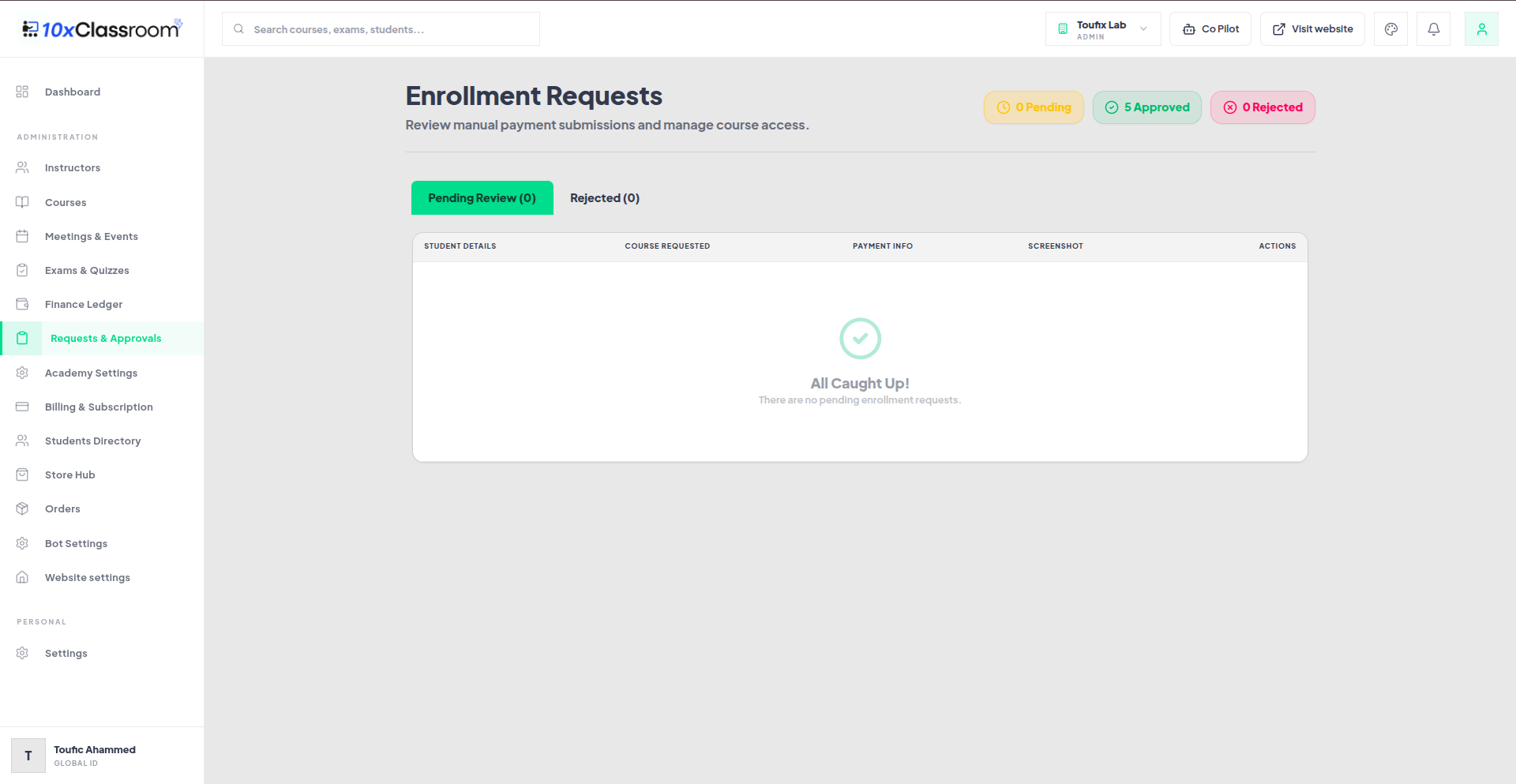Click the Exams & Quizzes clipboard icon
Screen dimensions: 1516x784
(22, 270)
